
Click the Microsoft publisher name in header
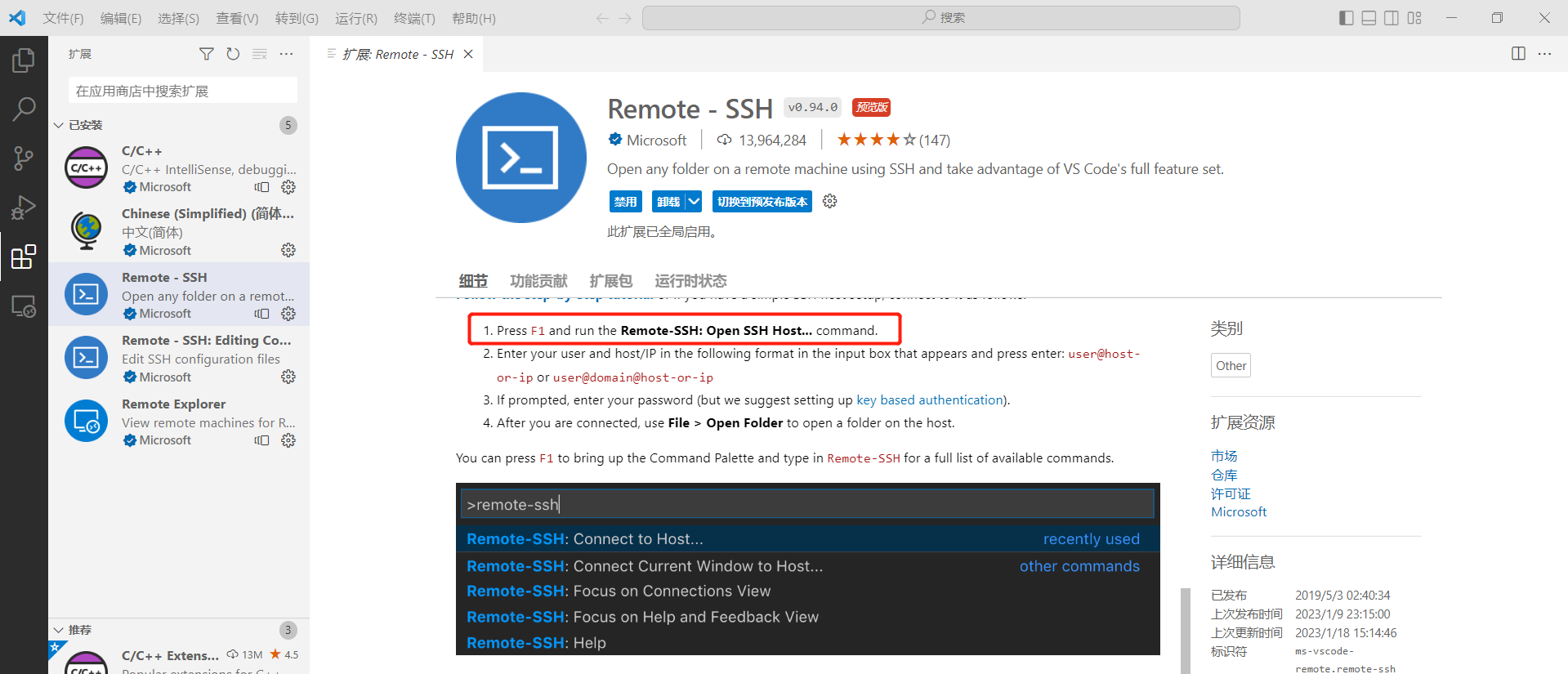[656, 141]
